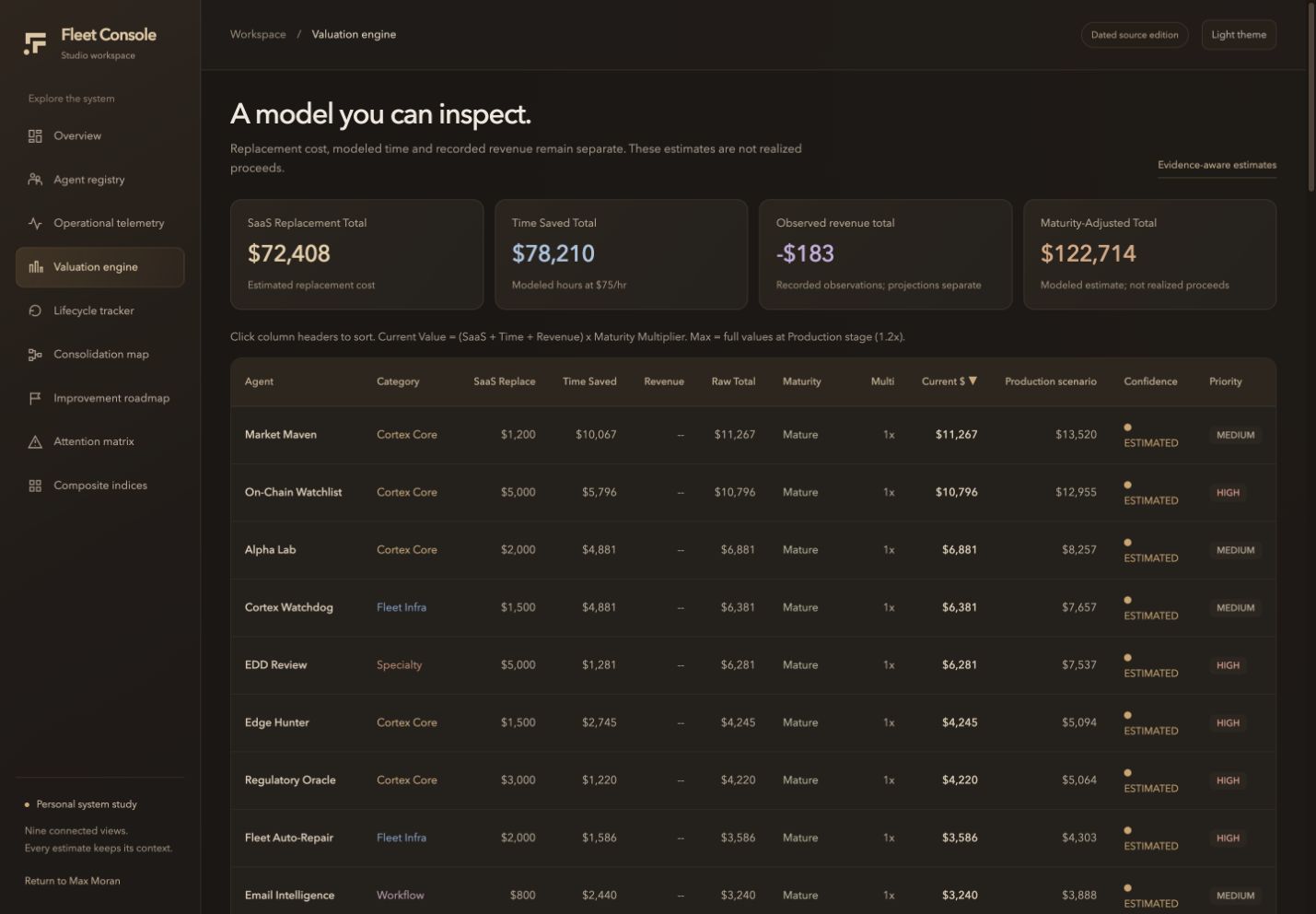Open Overview via its grid icon
Viewport: 1316px width, 914px height.
click(35, 136)
